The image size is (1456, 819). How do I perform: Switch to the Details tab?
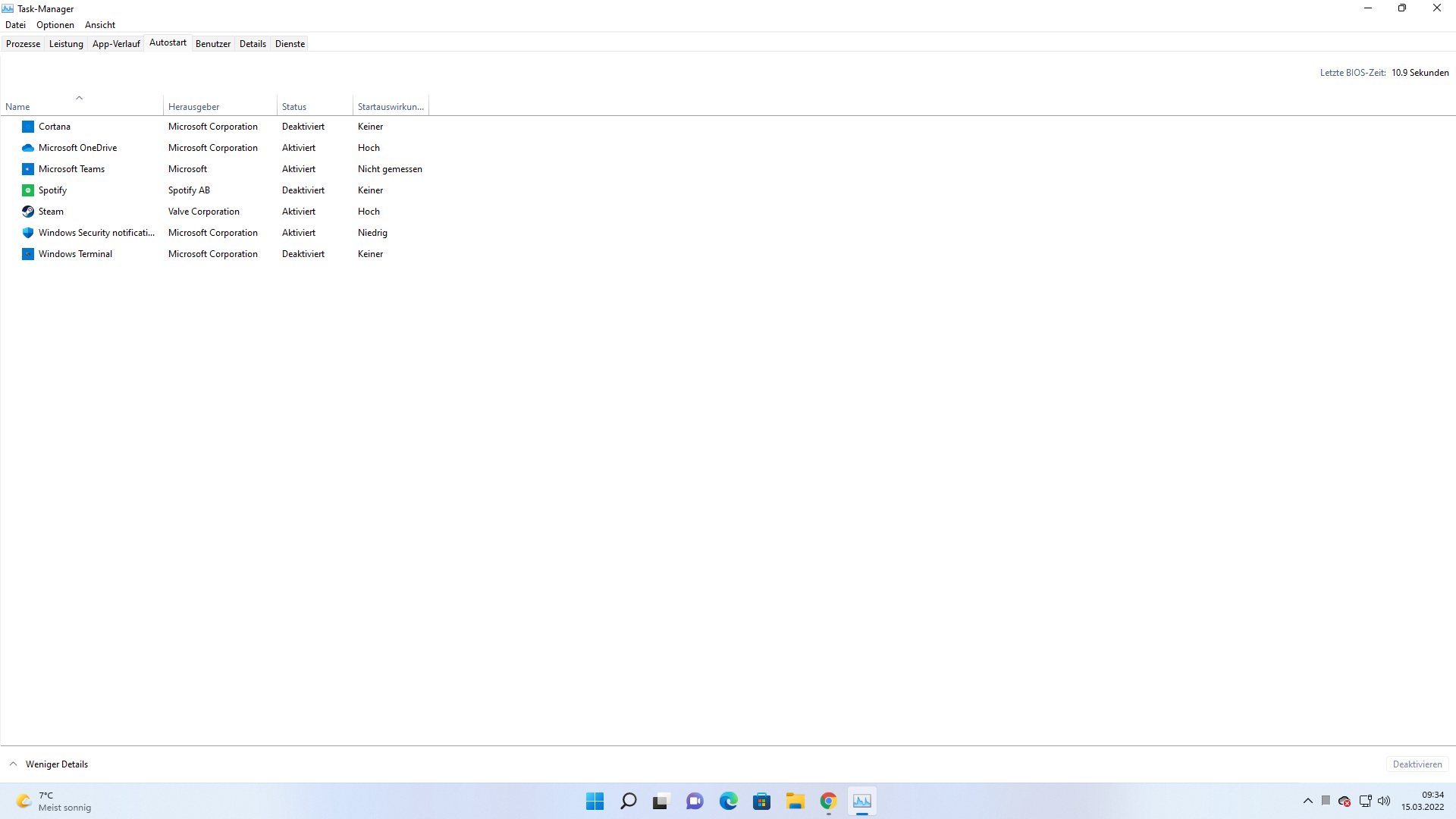[253, 44]
